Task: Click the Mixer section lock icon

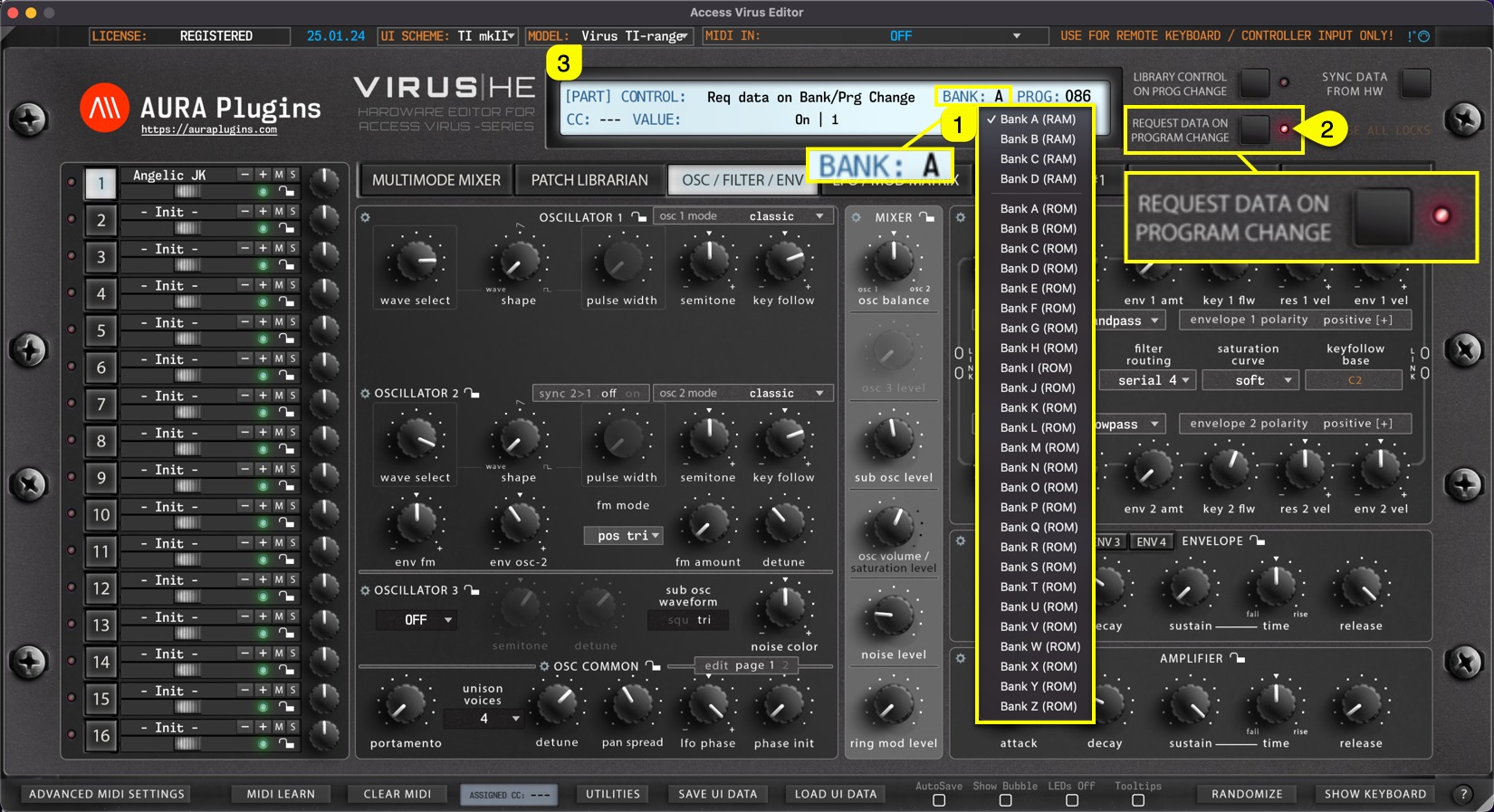Action: (926, 217)
